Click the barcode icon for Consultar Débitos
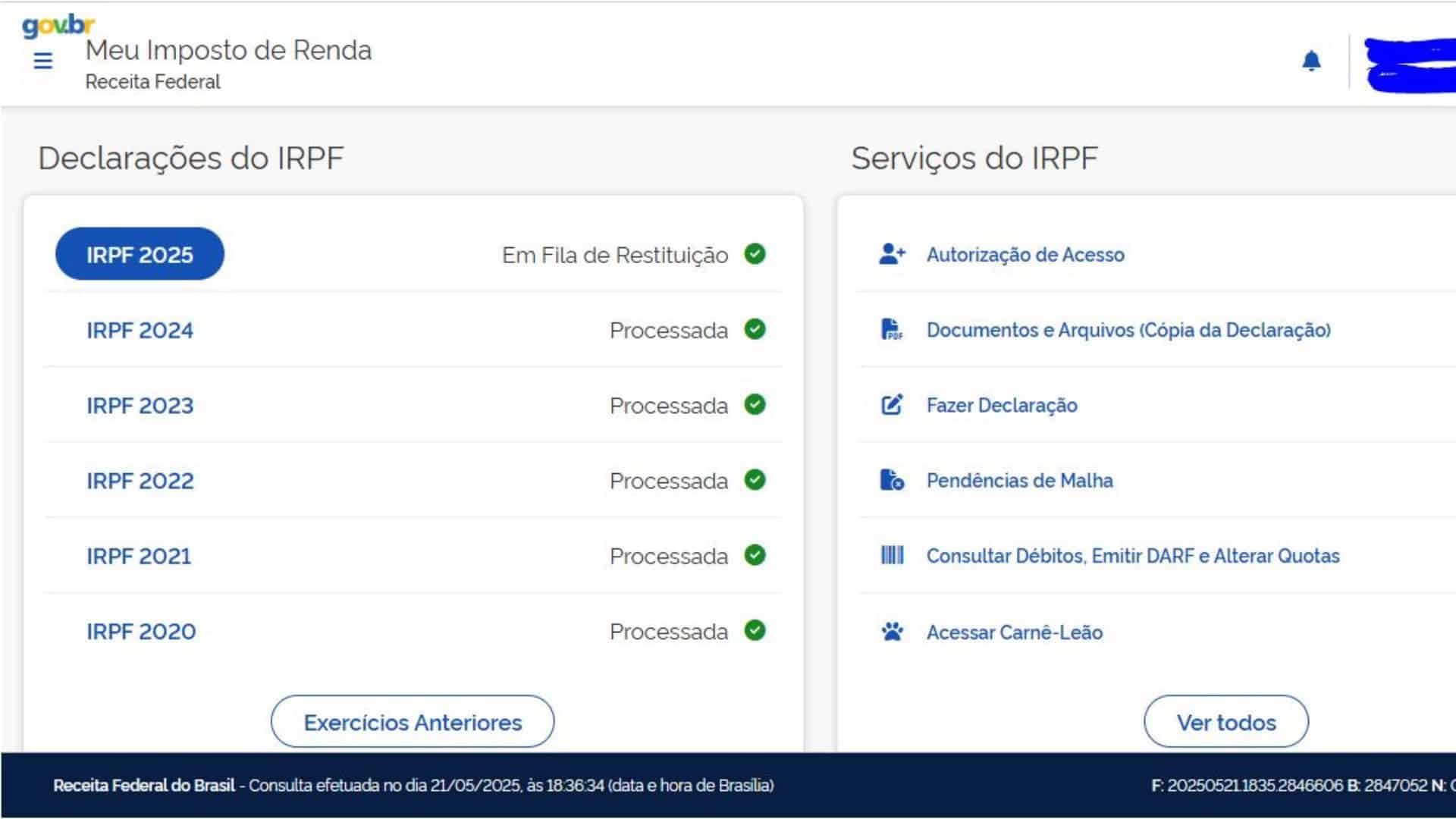This screenshot has width=1456, height=819. tap(892, 555)
